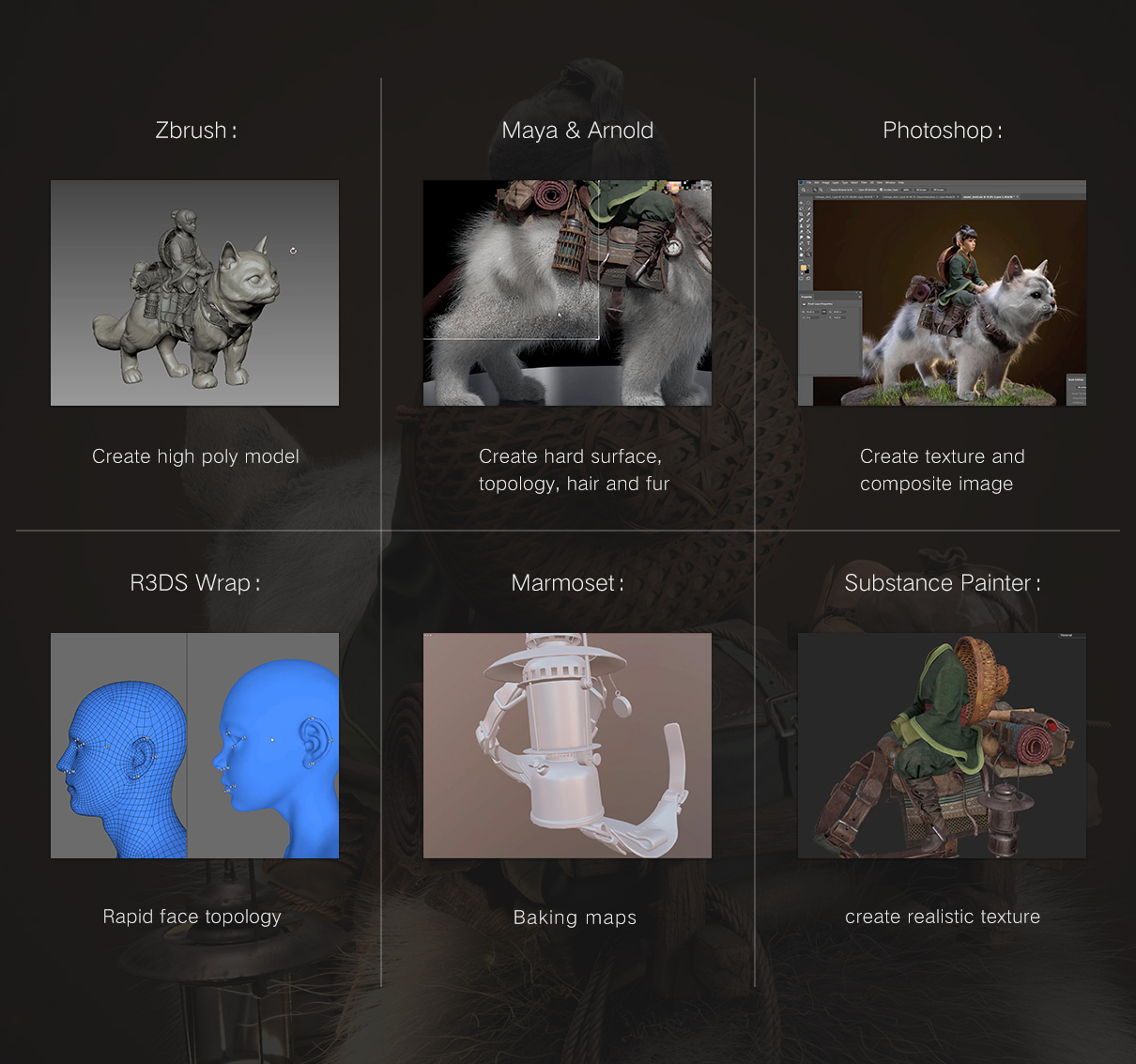Open the Marmoset lantern bake thumbnail
Screen dimensions: 1136x1064
[x=567, y=746]
